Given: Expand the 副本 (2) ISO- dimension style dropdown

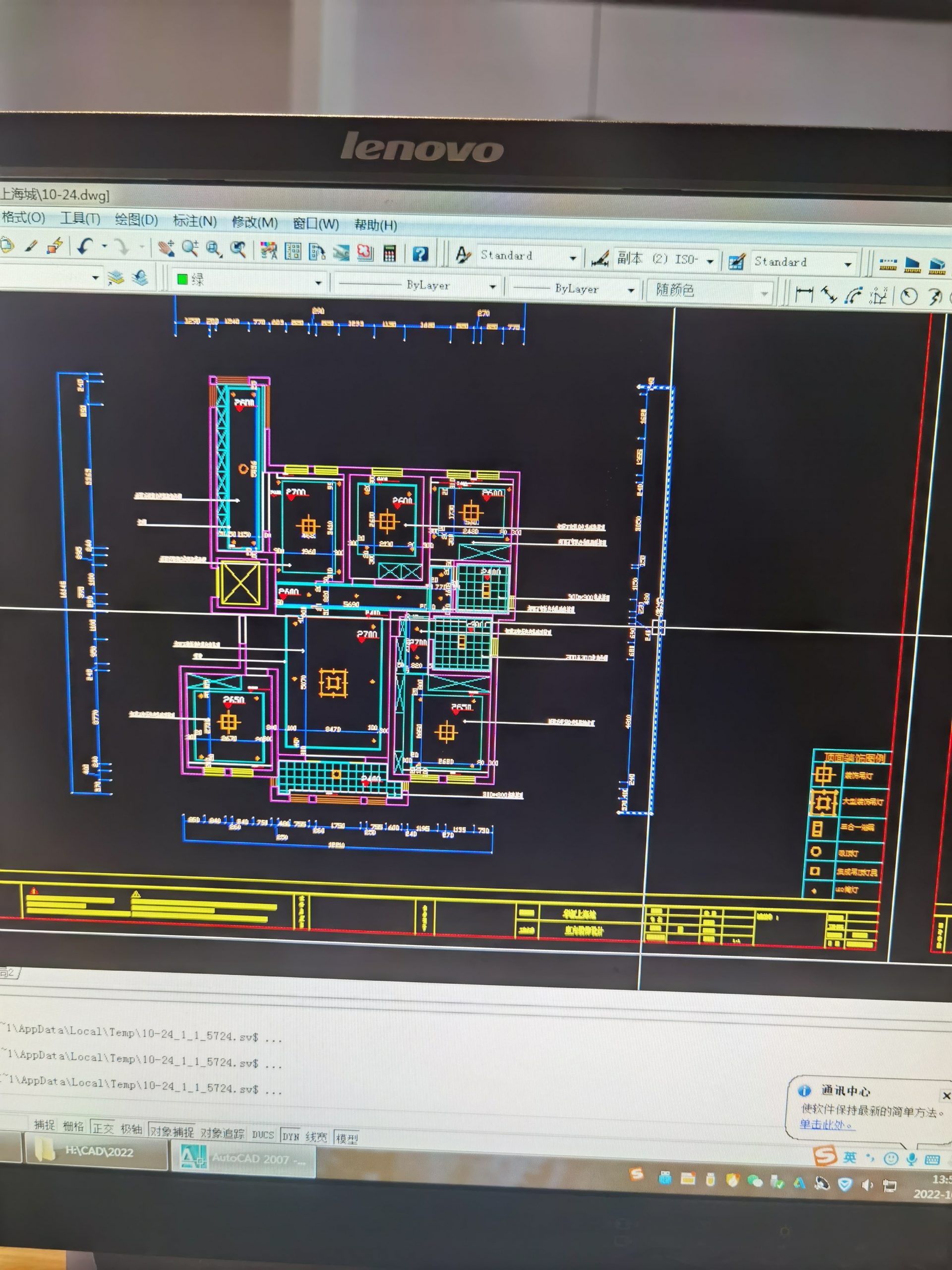Looking at the screenshot, I should (x=711, y=261).
